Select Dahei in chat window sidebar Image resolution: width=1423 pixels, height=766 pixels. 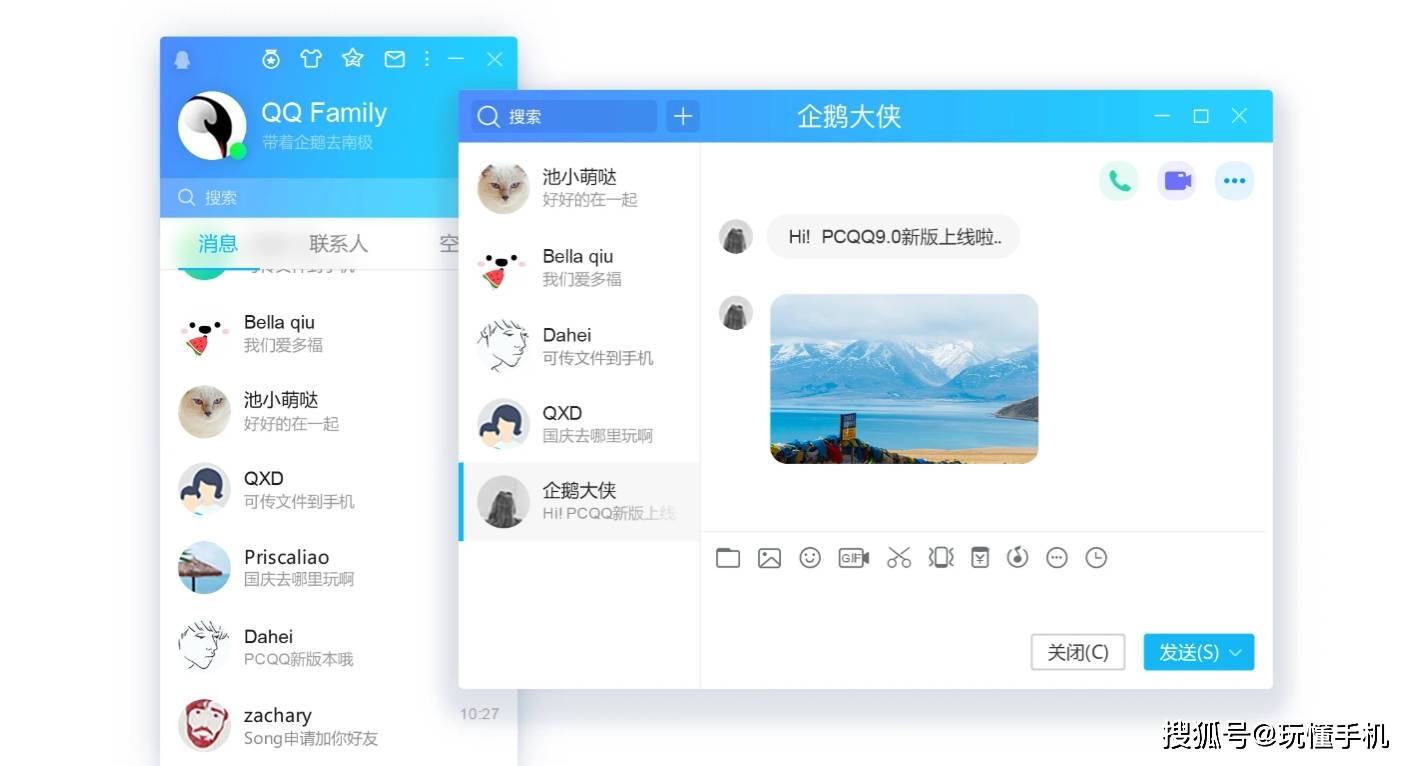pos(580,345)
